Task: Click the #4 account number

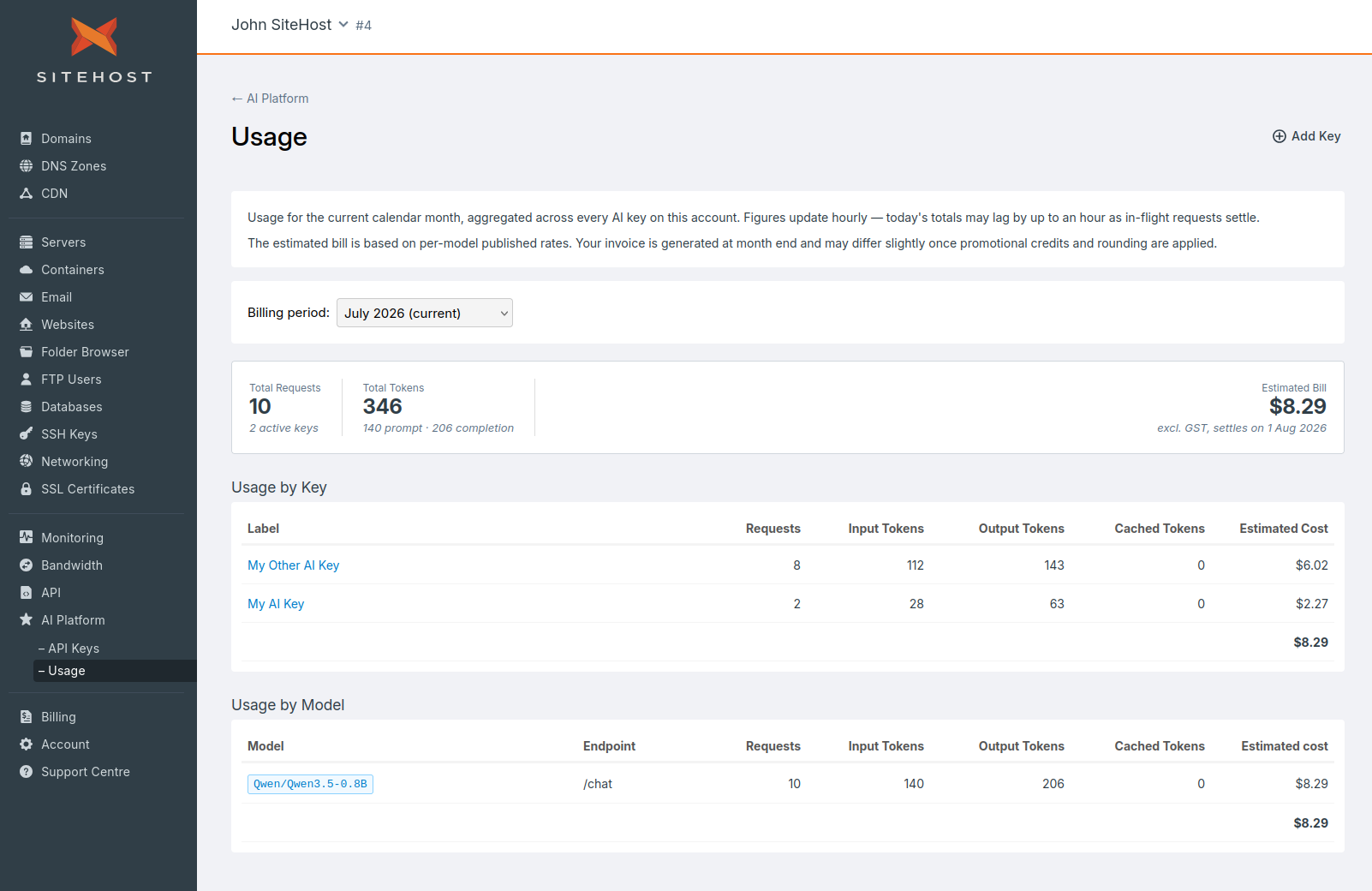Action: click(364, 26)
